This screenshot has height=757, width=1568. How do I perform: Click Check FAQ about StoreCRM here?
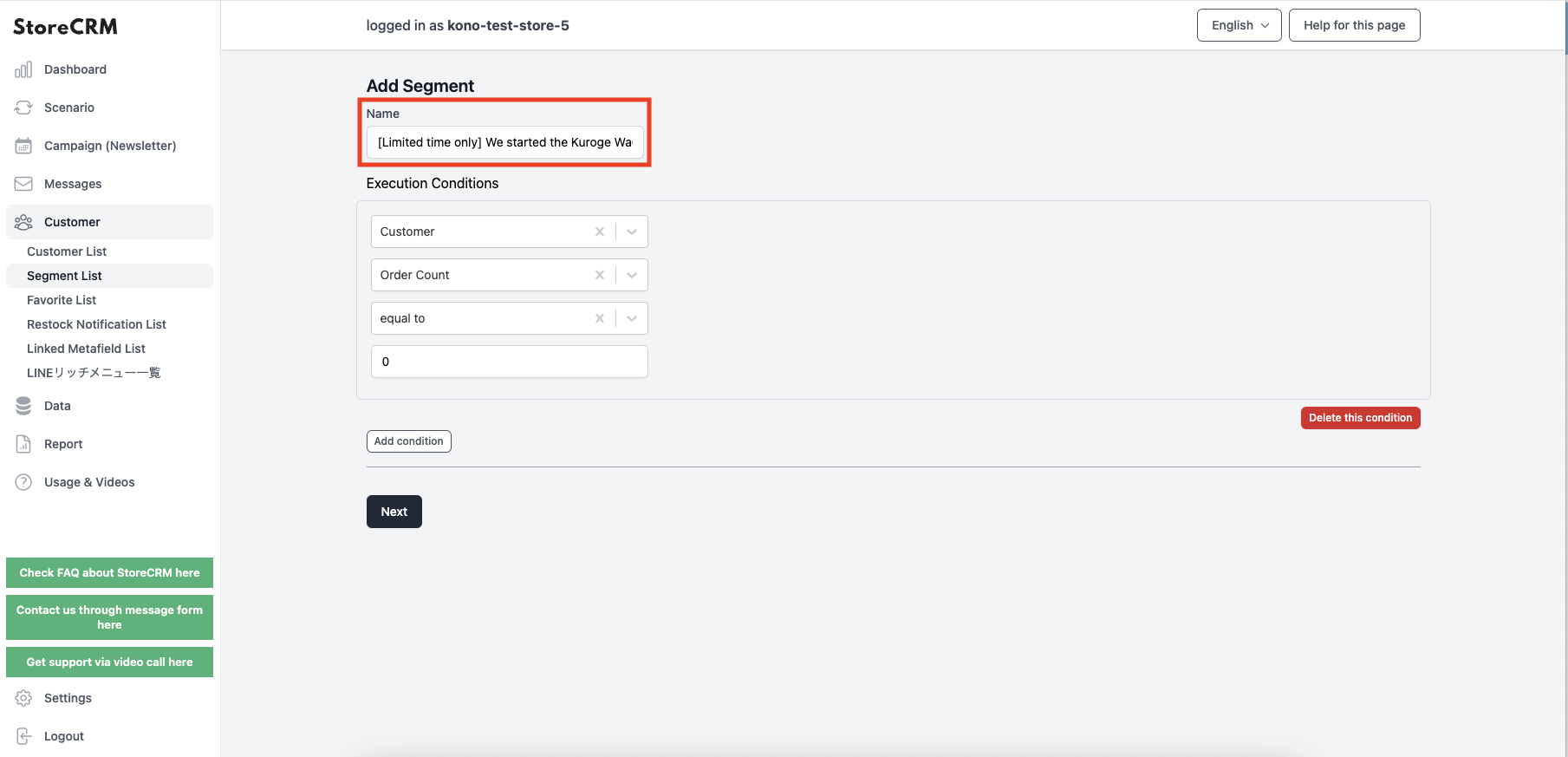[109, 572]
